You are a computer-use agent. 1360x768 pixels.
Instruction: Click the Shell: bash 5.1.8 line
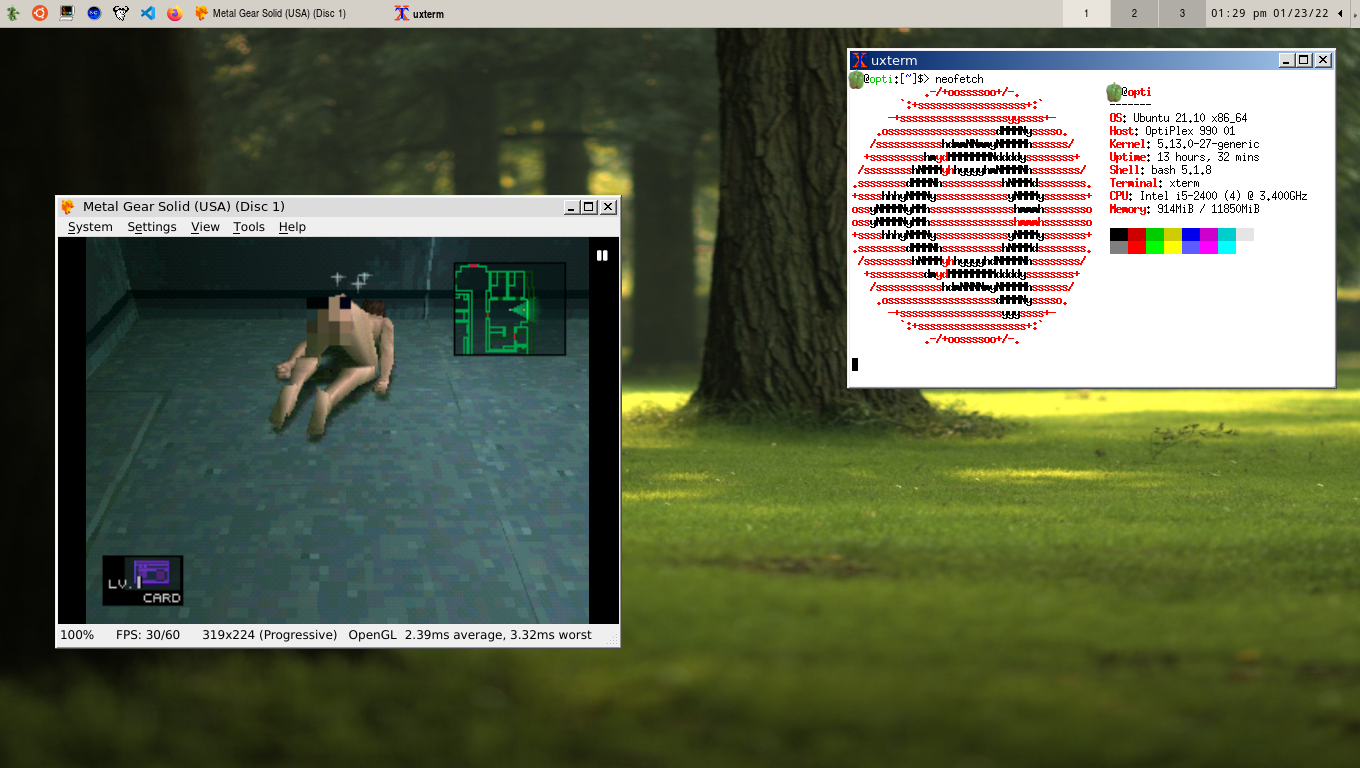coord(1160,170)
